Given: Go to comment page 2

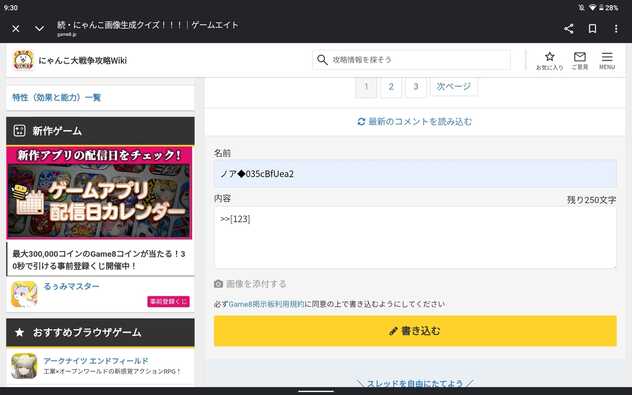Looking at the screenshot, I should (391, 86).
